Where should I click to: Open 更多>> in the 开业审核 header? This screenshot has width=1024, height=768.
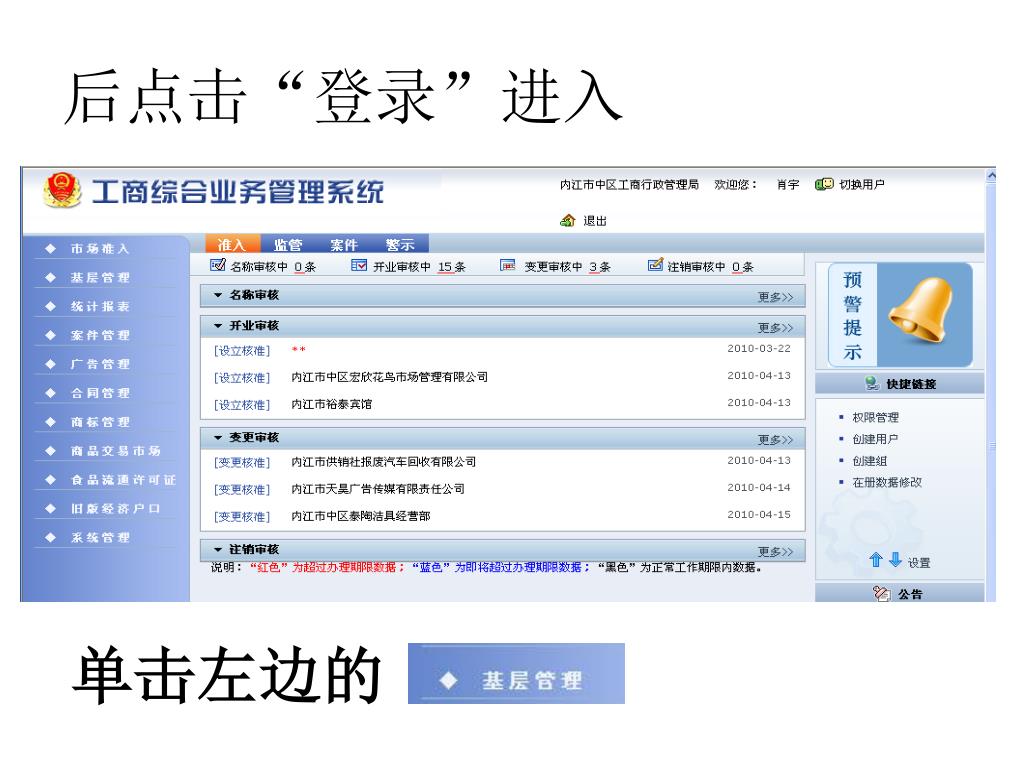click(775, 328)
